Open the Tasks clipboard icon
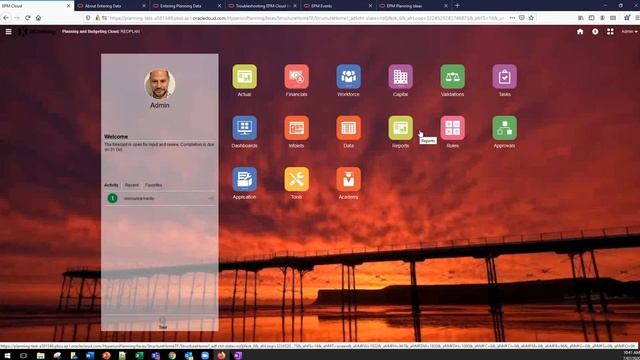This screenshot has width=640, height=360. coord(504,76)
